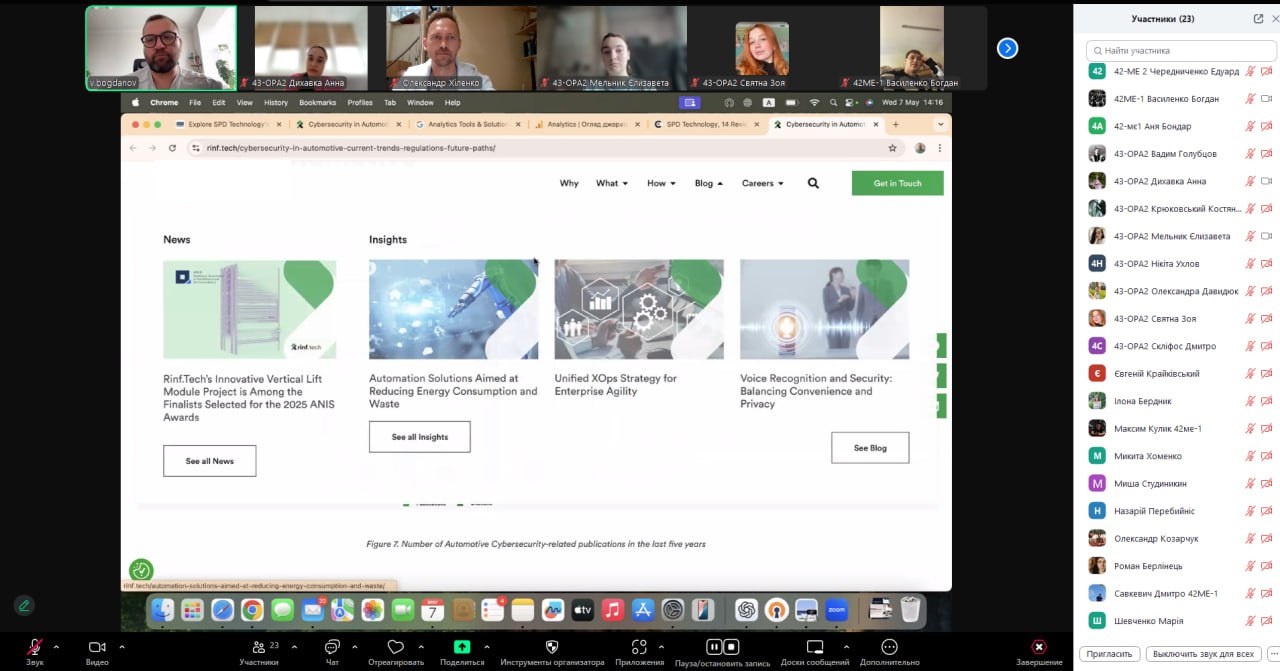Toggle muted mic icon for Мельник Єлизавета

(1250, 236)
